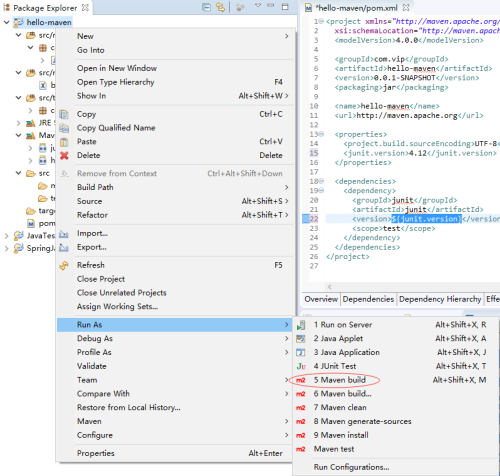This screenshot has height=476, width=500.
Task: Choose Close Unrelated Projects
Action: pyautogui.click(x=175, y=293)
